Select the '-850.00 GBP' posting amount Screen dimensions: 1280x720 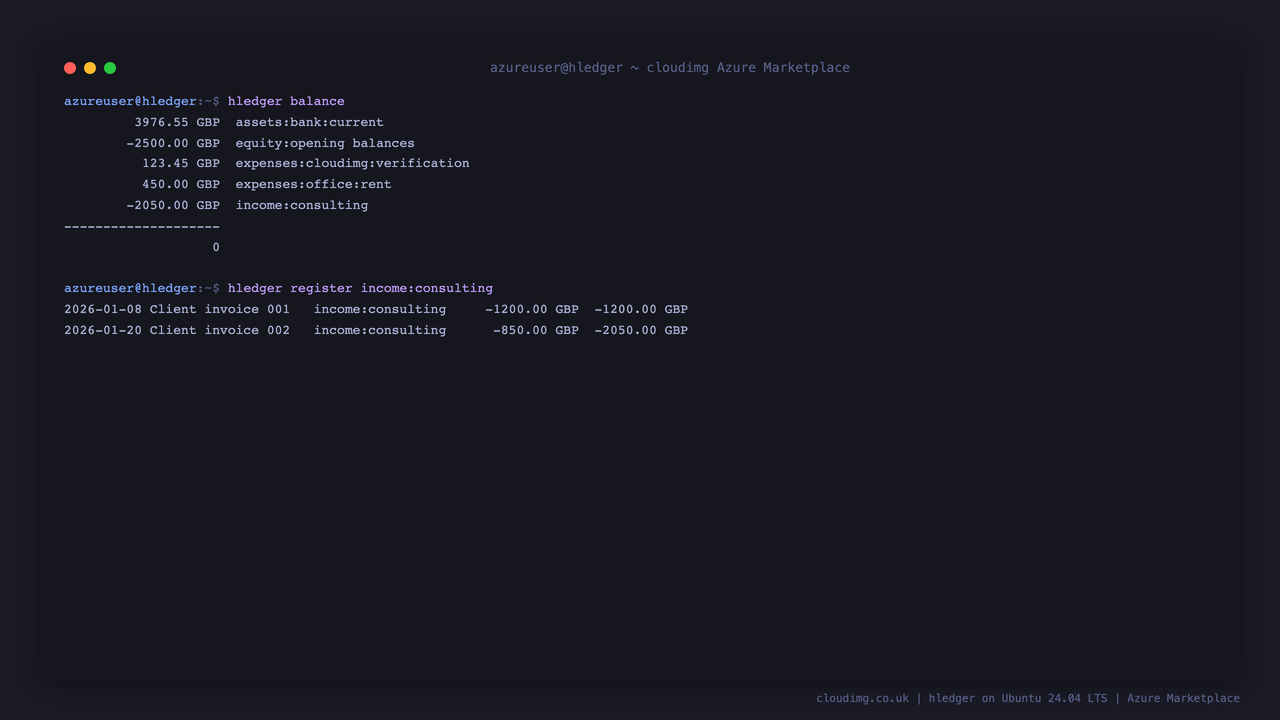point(536,330)
